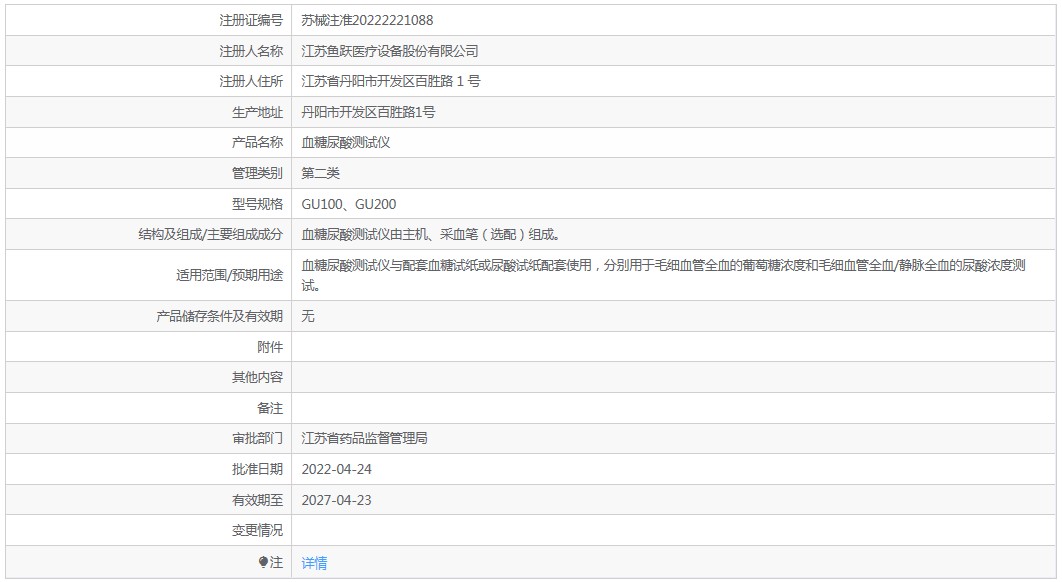The width and height of the screenshot is (1062, 582).
Task: Click the 注册人名称 label
Action: [251, 51]
